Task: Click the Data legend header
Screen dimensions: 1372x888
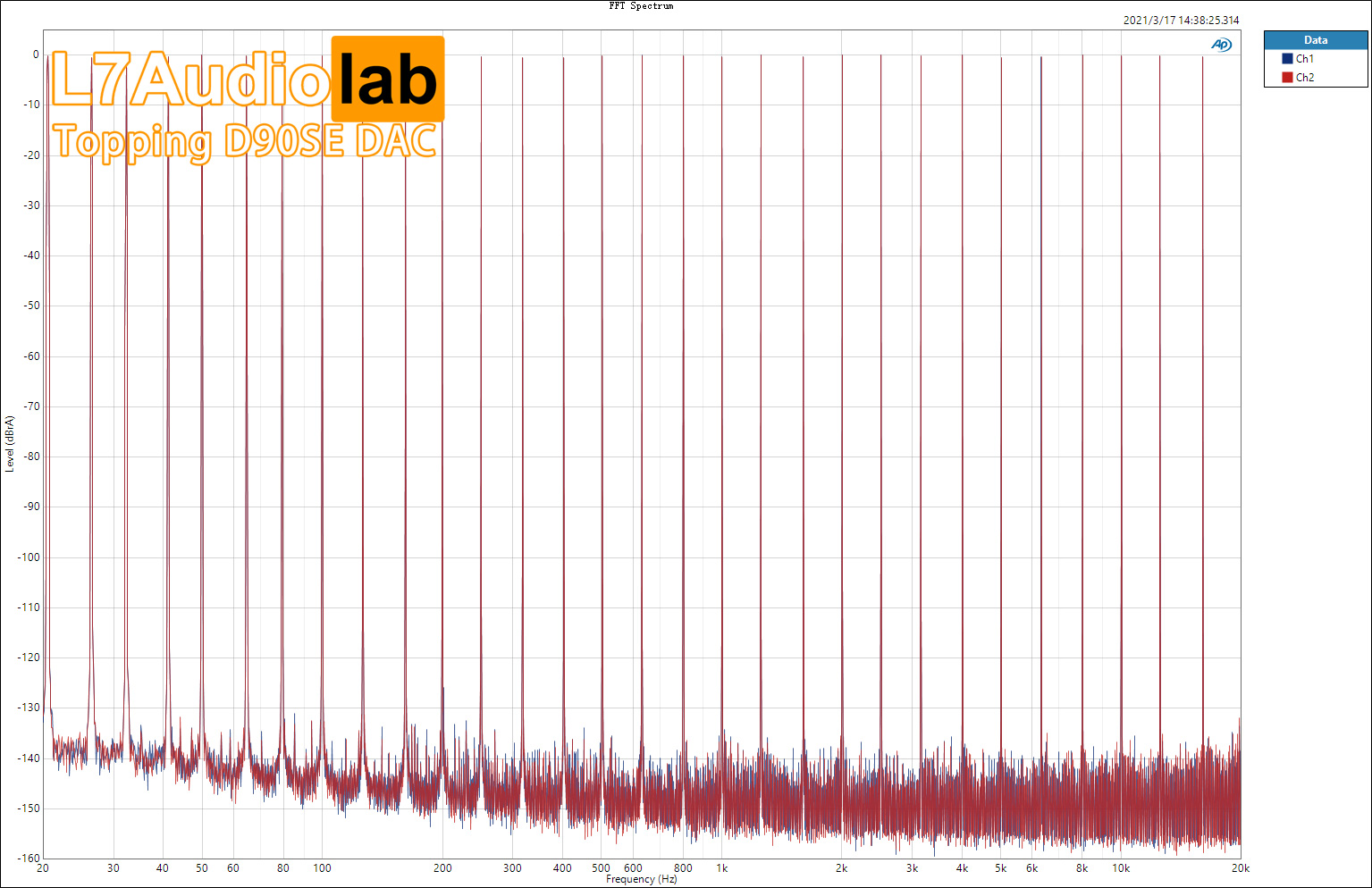Action: 1316,39
